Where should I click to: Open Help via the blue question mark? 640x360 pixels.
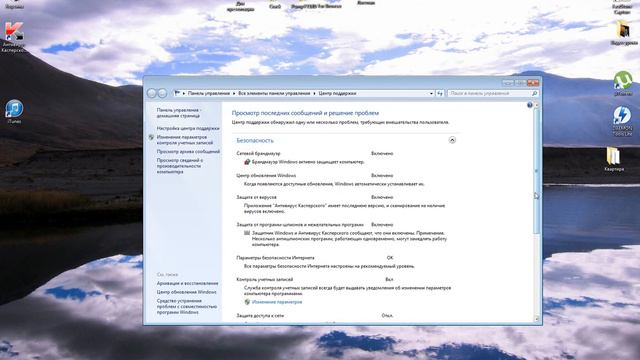point(529,105)
